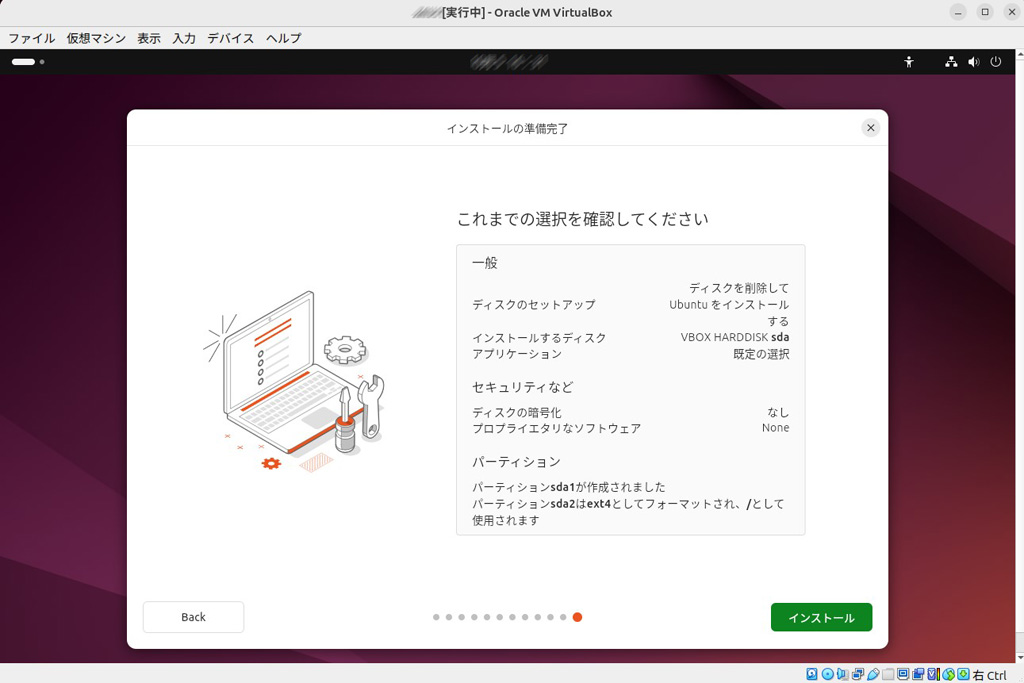Click the パーティション section heading
This screenshot has height=683, width=1024.
pyautogui.click(x=517, y=462)
